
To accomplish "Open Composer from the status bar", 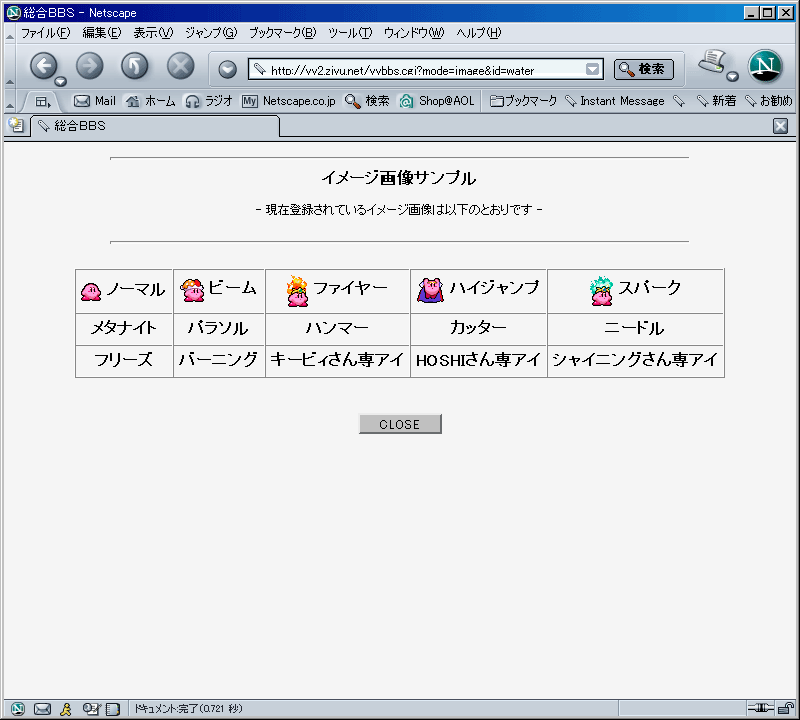I will [x=91, y=708].
